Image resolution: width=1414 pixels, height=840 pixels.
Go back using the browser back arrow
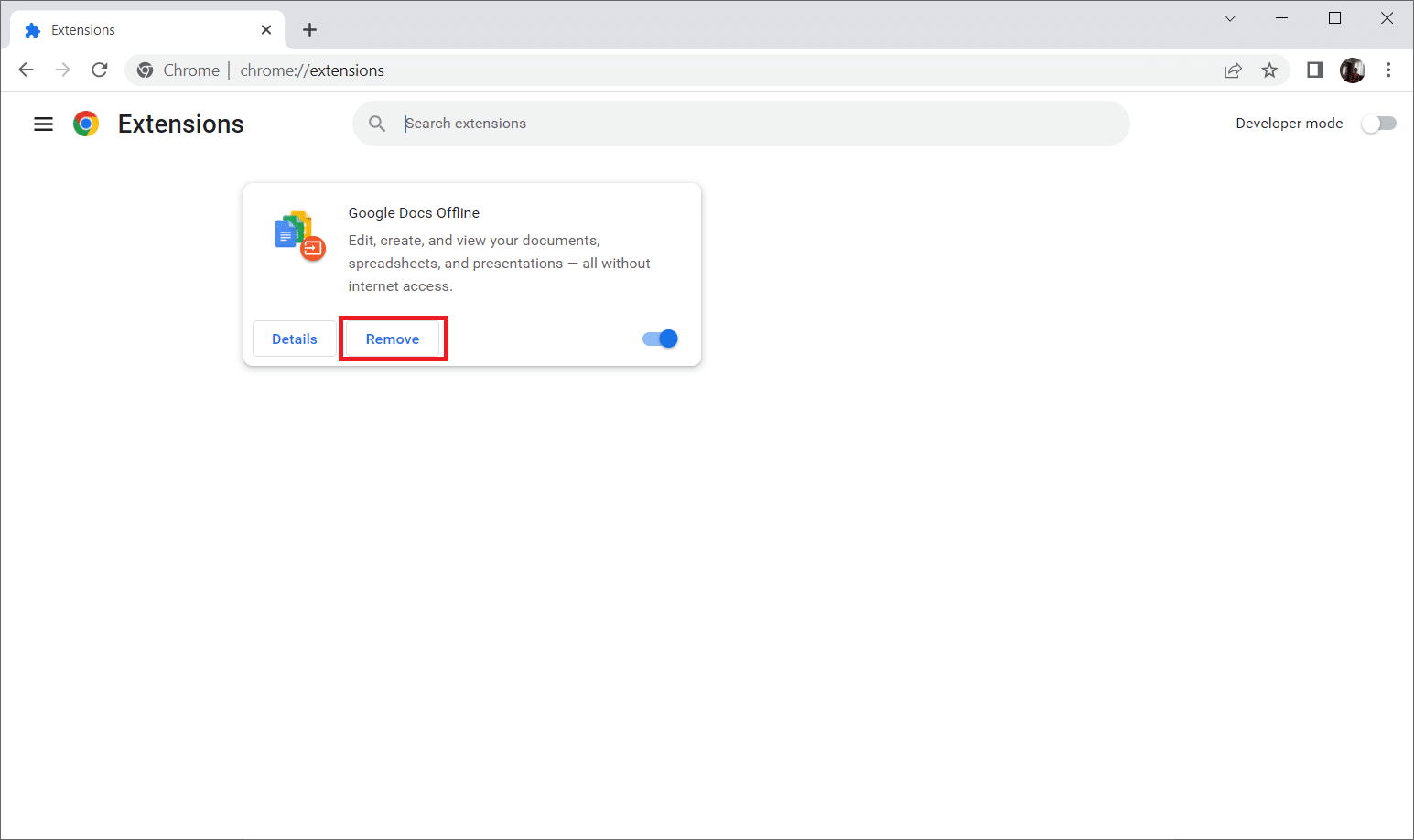pyautogui.click(x=26, y=70)
